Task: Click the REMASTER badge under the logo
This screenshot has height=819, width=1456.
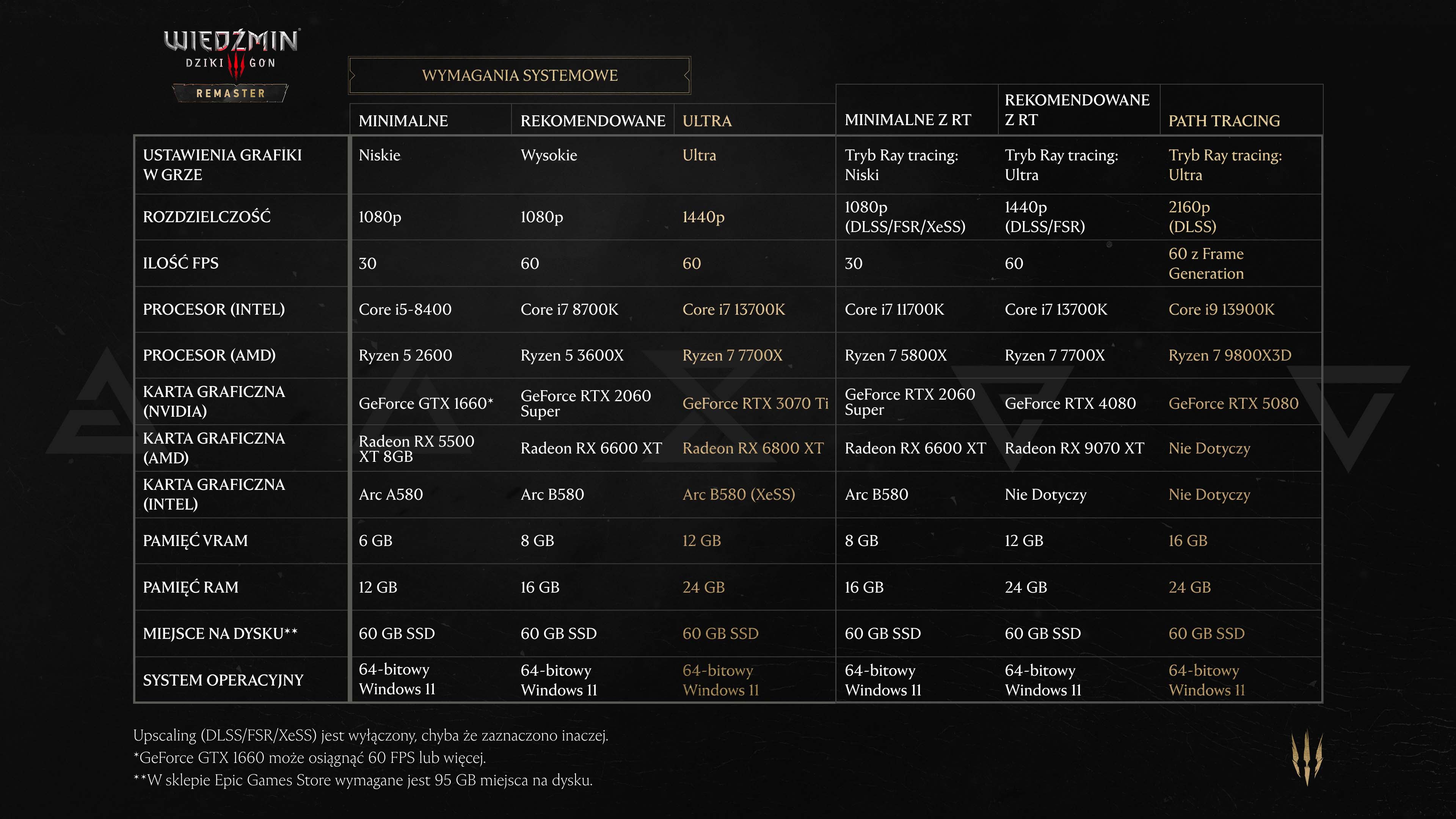Action: (231, 93)
